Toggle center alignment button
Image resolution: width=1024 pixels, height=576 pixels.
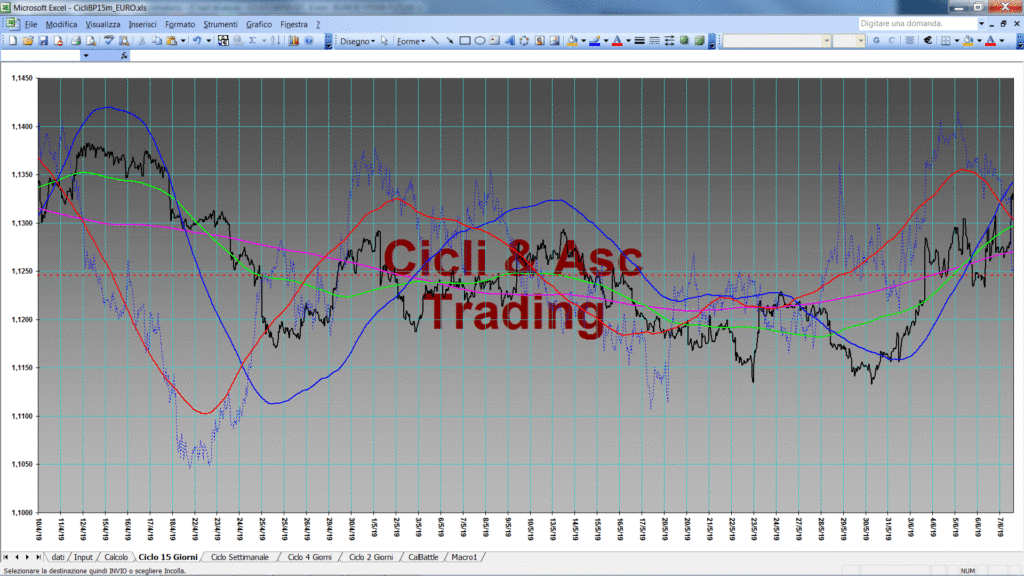click(x=909, y=41)
